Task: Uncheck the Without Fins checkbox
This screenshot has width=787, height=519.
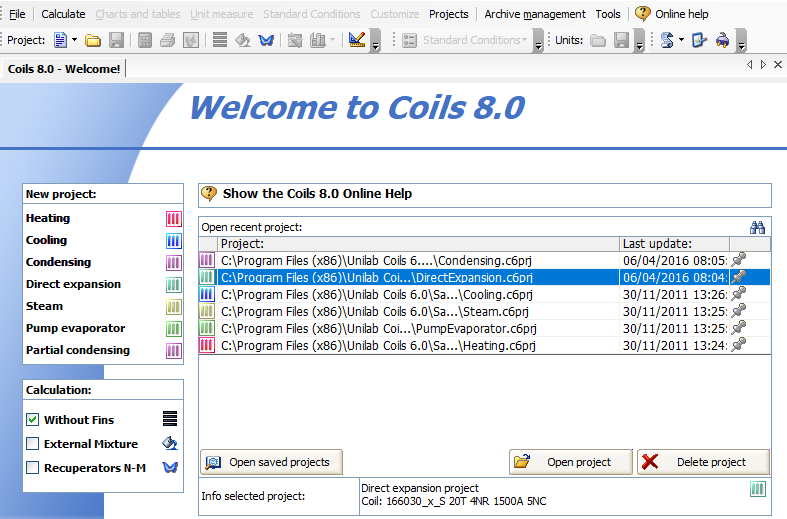Action: 33,419
